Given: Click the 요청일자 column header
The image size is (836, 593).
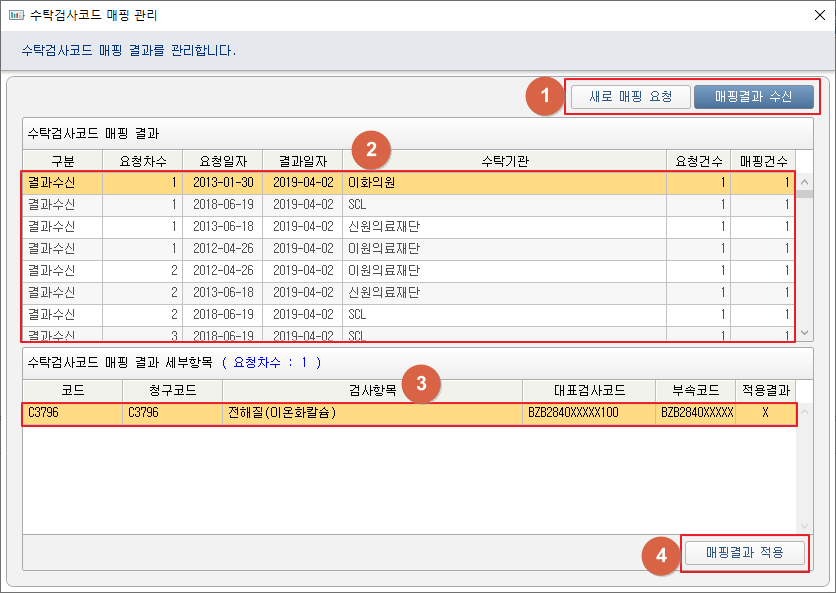Looking at the screenshot, I should (x=222, y=161).
